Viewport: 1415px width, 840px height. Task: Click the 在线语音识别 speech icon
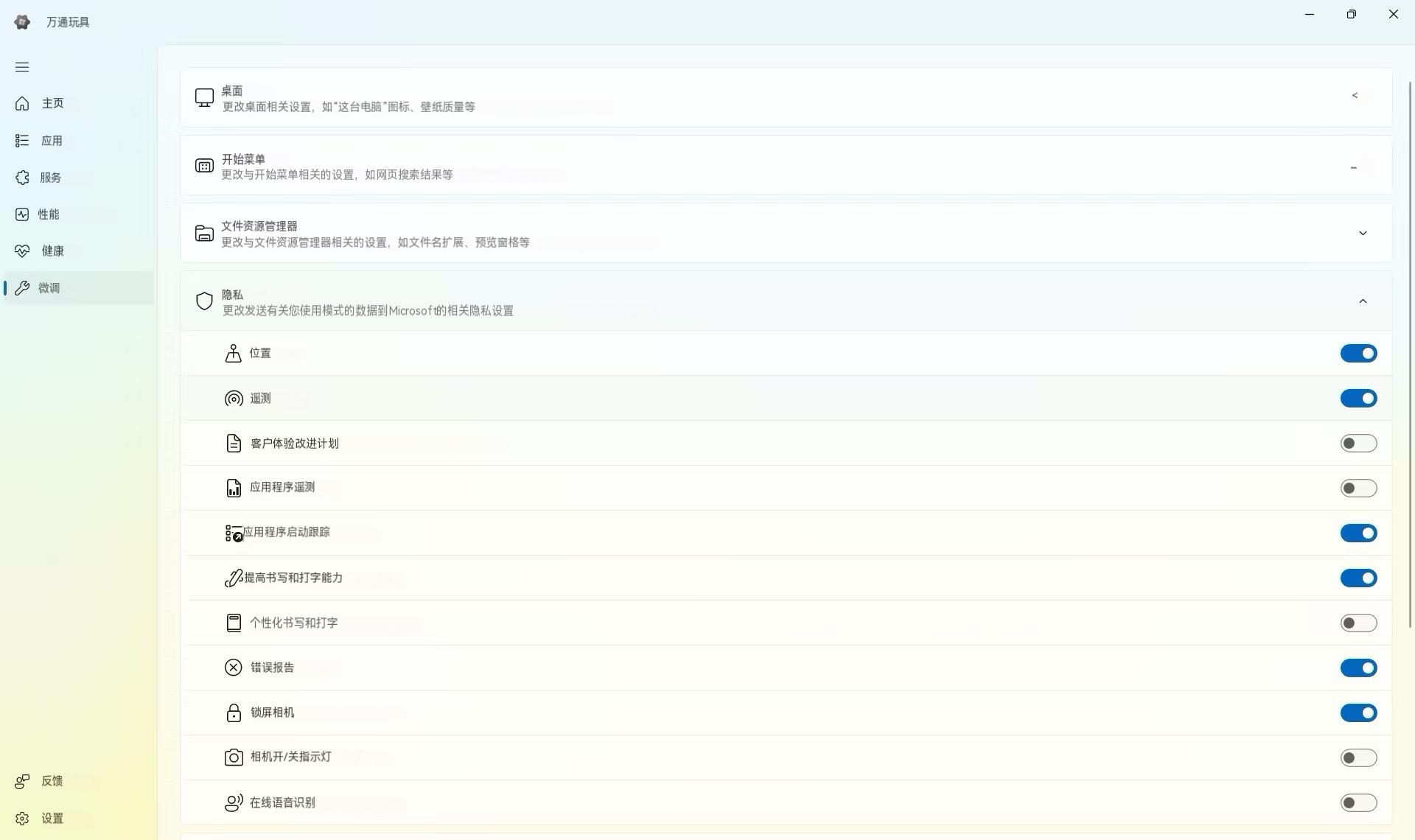[x=234, y=802]
